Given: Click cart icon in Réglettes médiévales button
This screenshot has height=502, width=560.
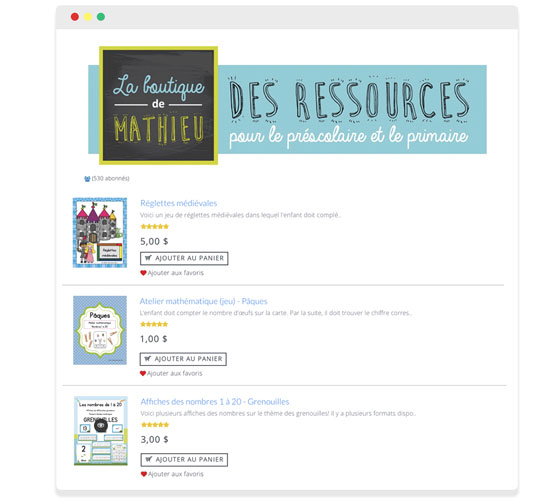Looking at the screenshot, I should point(149,258).
